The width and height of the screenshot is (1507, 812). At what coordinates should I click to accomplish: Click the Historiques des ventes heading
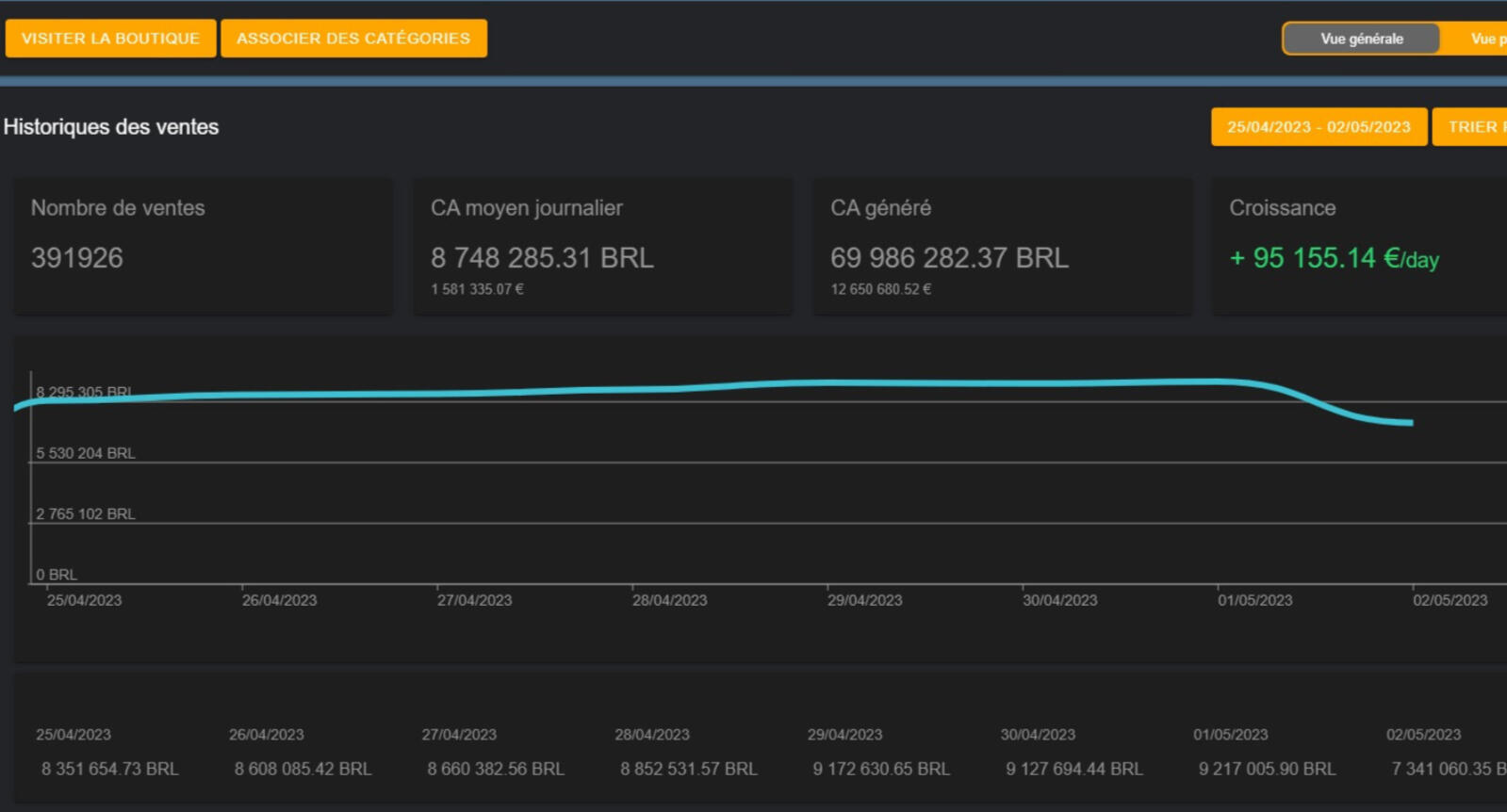111,127
